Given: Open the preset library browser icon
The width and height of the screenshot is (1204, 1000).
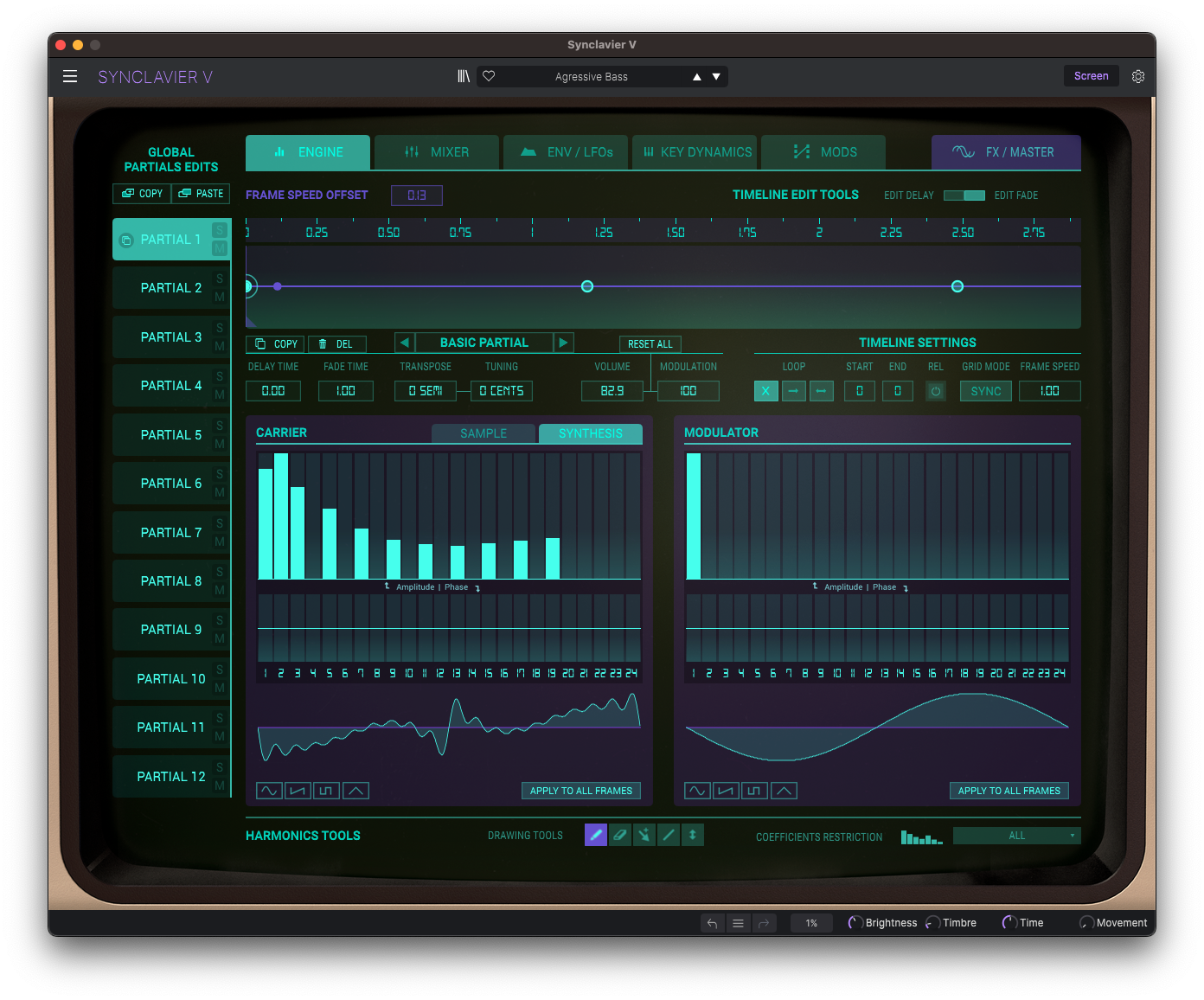Looking at the screenshot, I should (464, 76).
